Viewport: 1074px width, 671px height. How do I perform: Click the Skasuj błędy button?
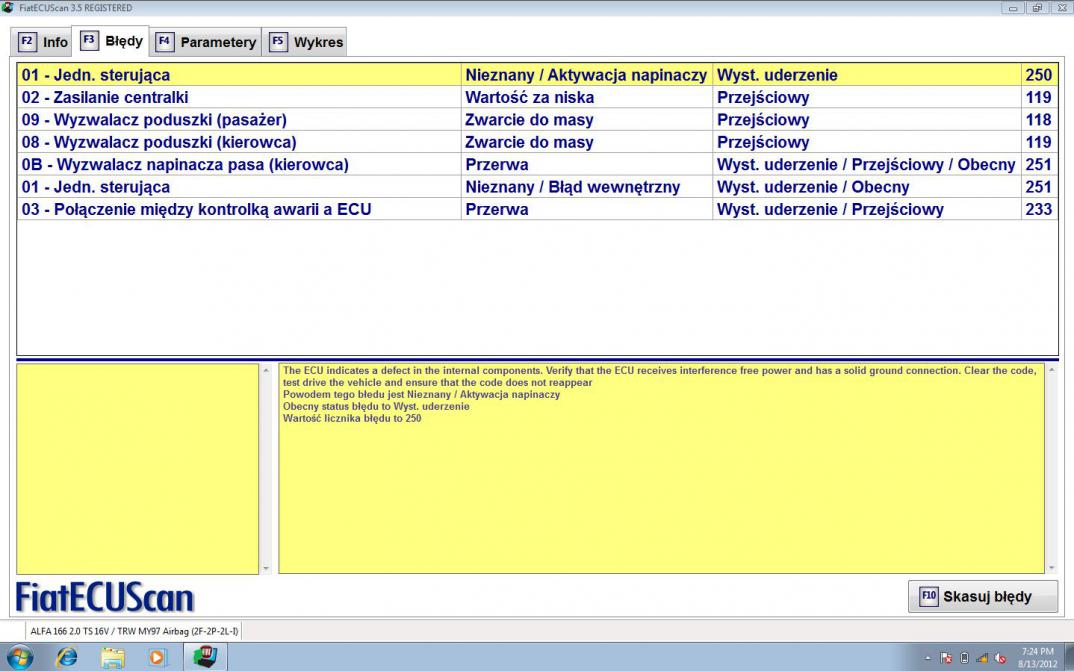click(982, 596)
